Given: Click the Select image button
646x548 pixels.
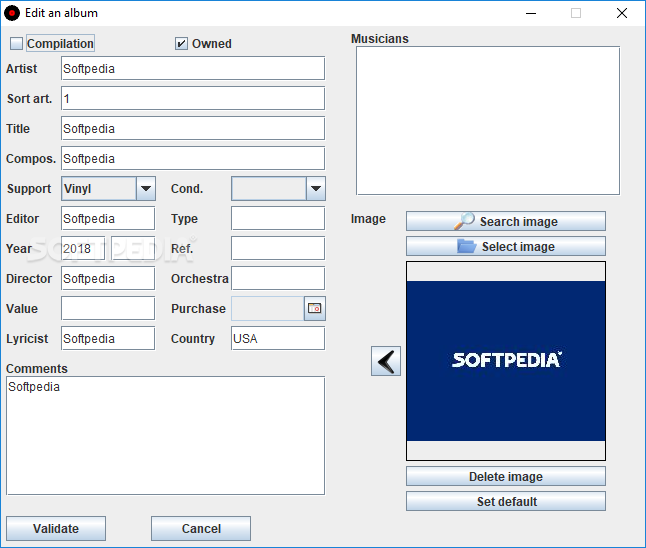Looking at the screenshot, I should pyautogui.click(x=506, y=246).
